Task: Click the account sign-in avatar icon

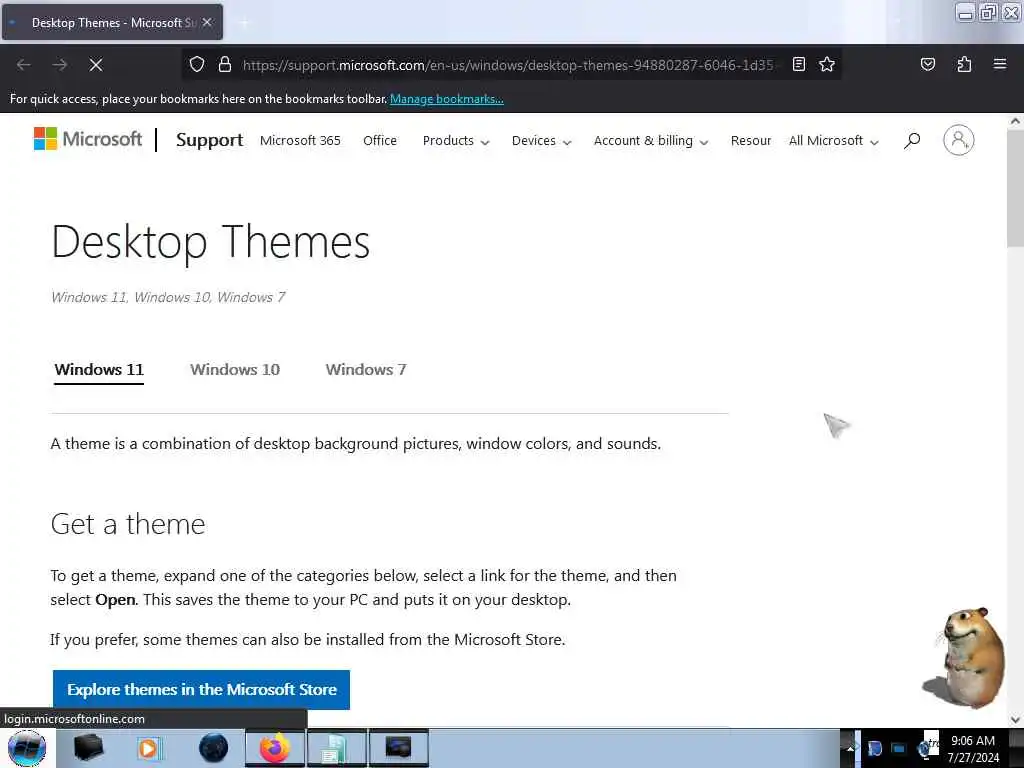Action: (958, 140)
